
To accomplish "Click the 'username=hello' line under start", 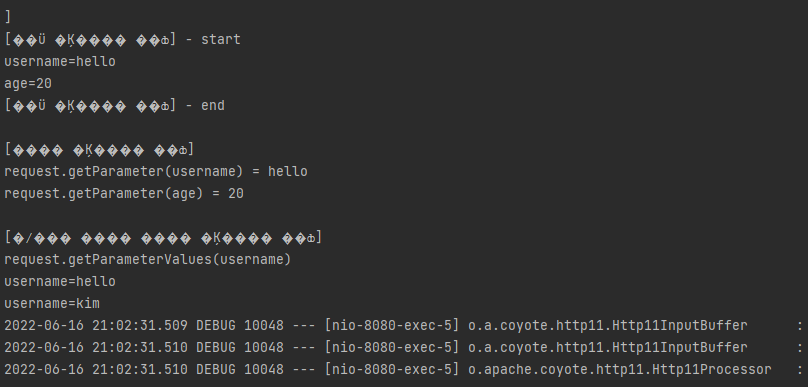I will (x=60, y=61).
